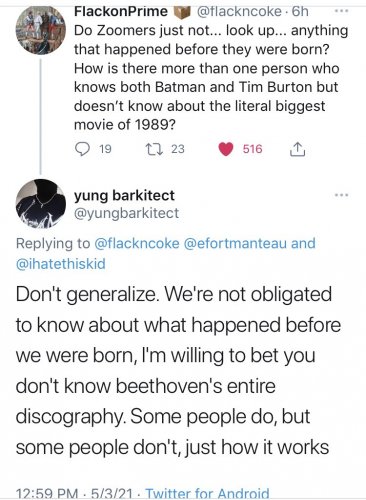The height and width of the screenshot is (500, 366).
Task: Open yung barkitect's avatar
Action: pyautogui.click(x=41, y=204)
